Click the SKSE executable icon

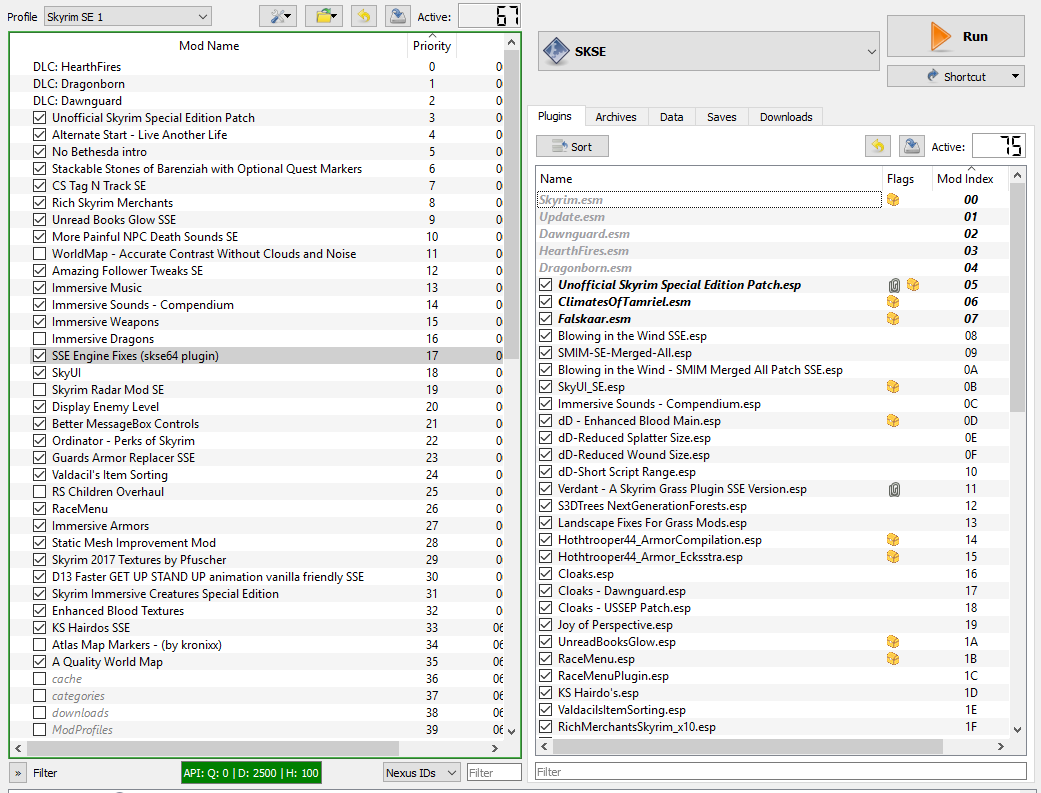(x=556, y=51)
